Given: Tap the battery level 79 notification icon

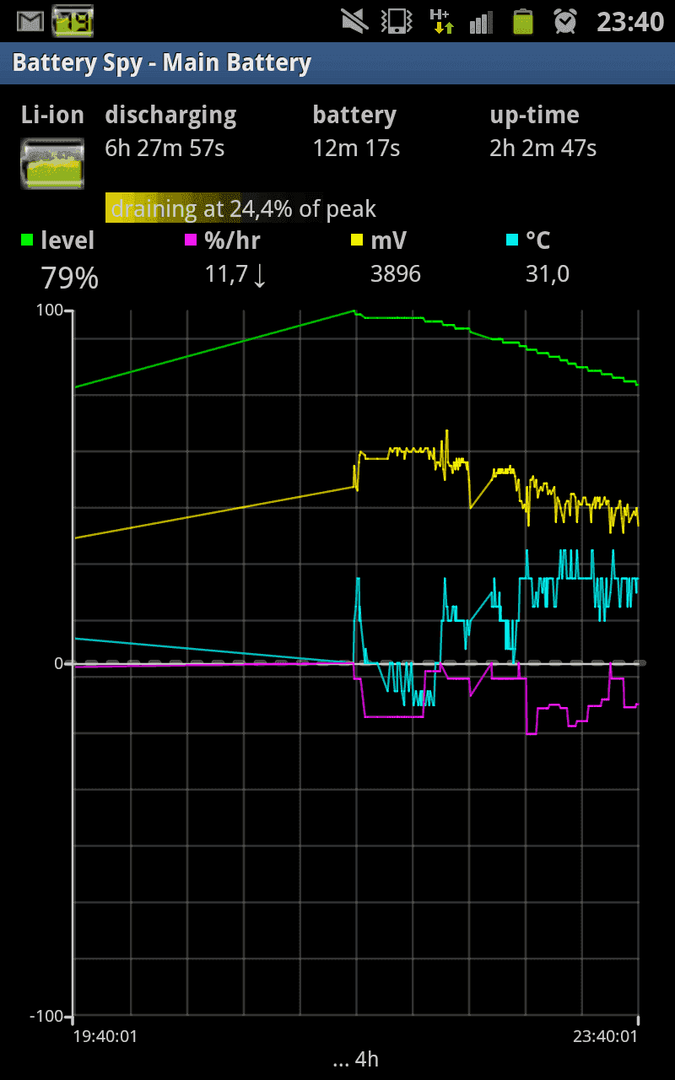Looking at the screenshot, I should [x=72, y=21].
